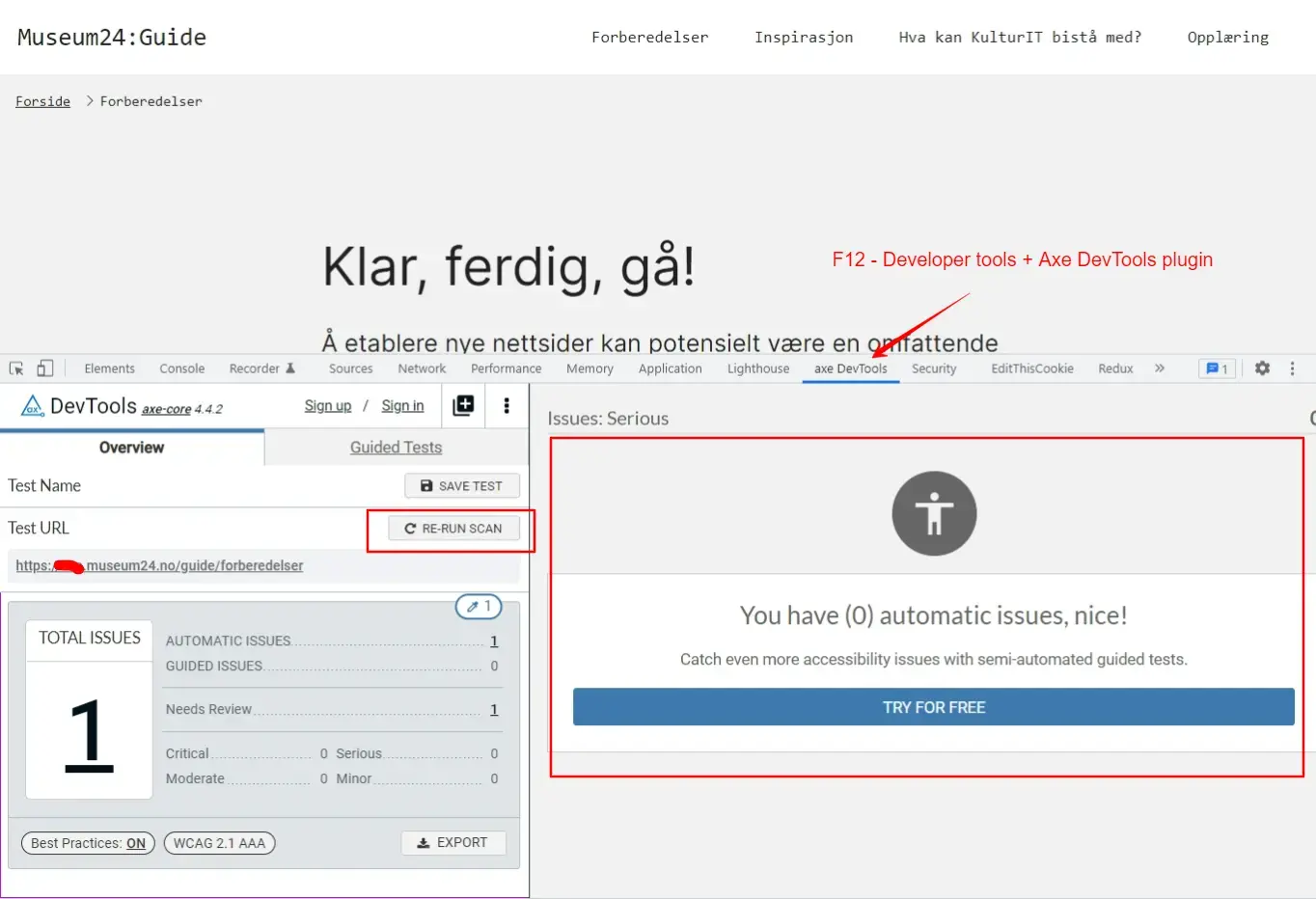Select the axe DevTools tab
Image resolution: width=1316 pixels, height=899 pixels.
[x=850, y=368]
